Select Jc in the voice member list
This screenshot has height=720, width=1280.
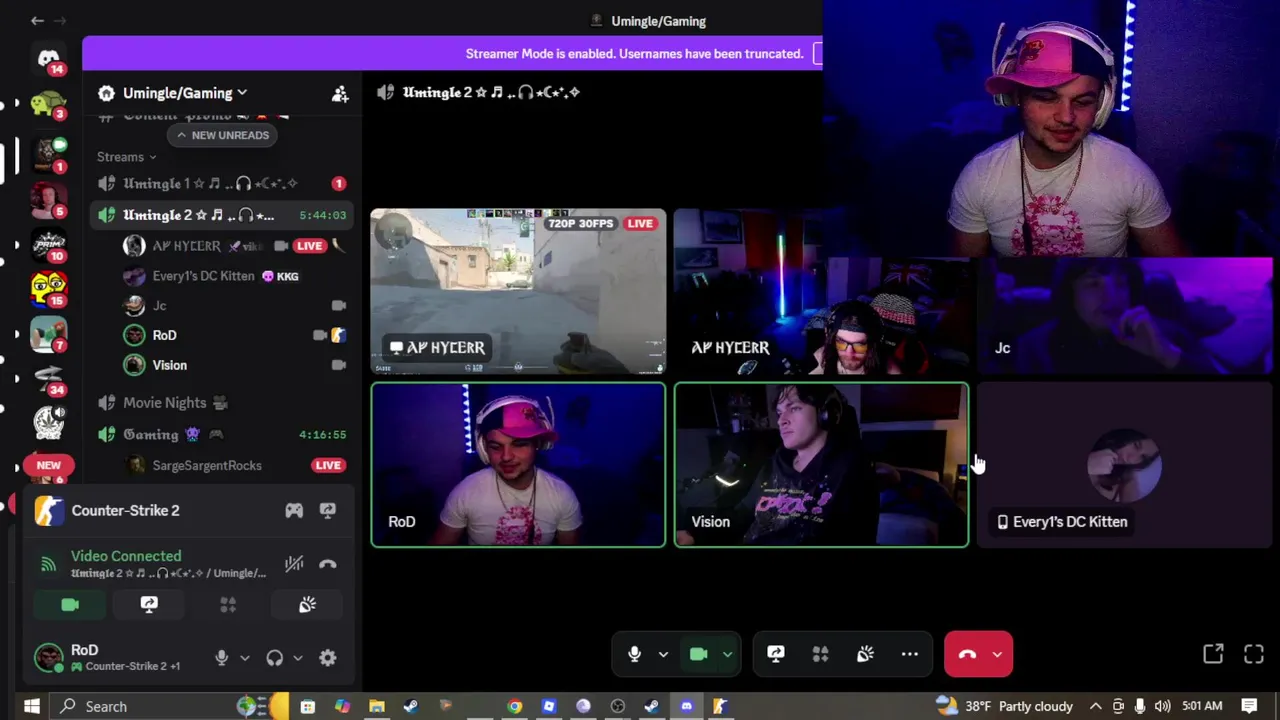coord(233,306)
